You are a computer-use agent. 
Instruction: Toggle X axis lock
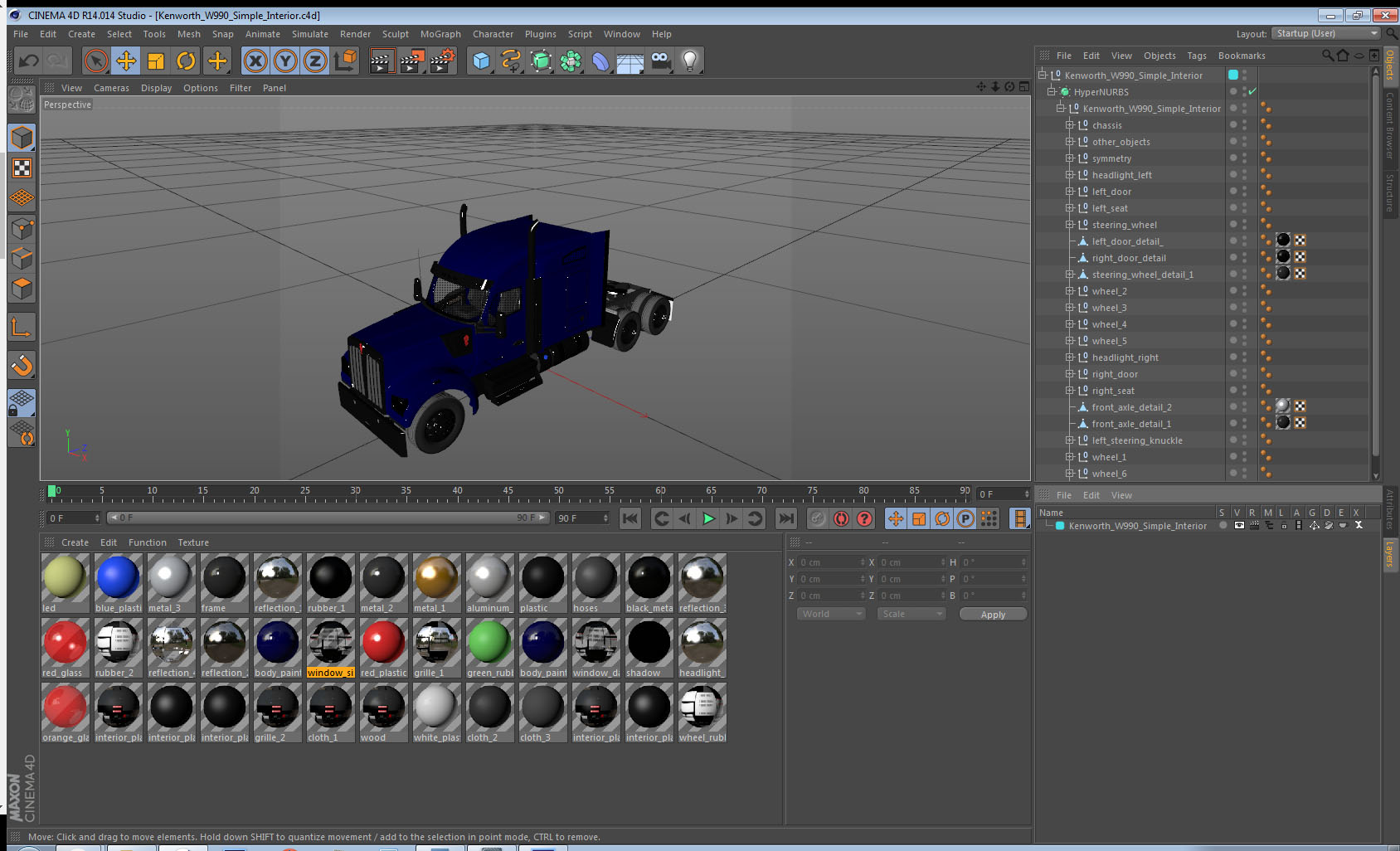pos(255,61)
